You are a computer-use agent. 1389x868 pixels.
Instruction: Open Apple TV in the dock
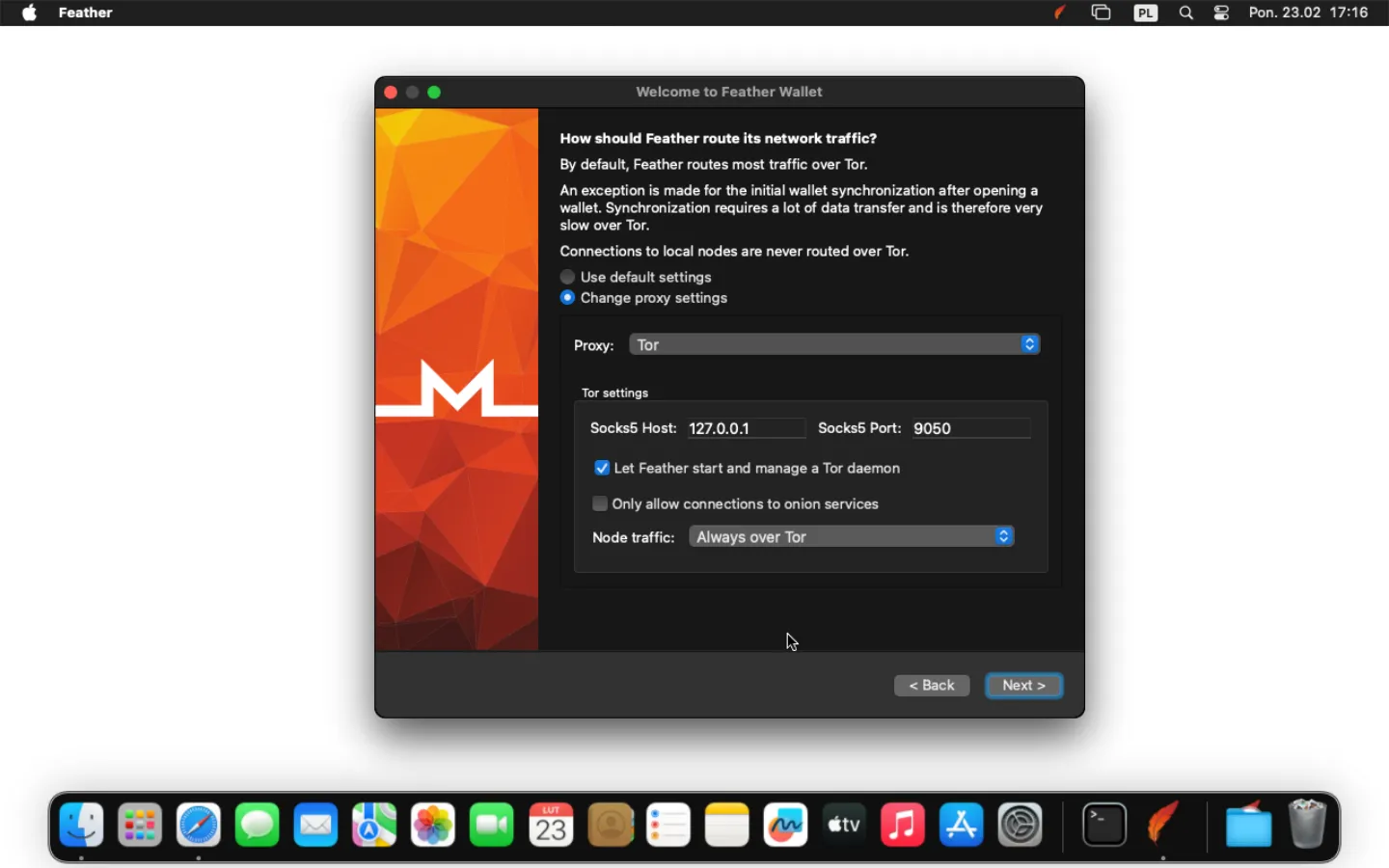(x=846, y=826)
